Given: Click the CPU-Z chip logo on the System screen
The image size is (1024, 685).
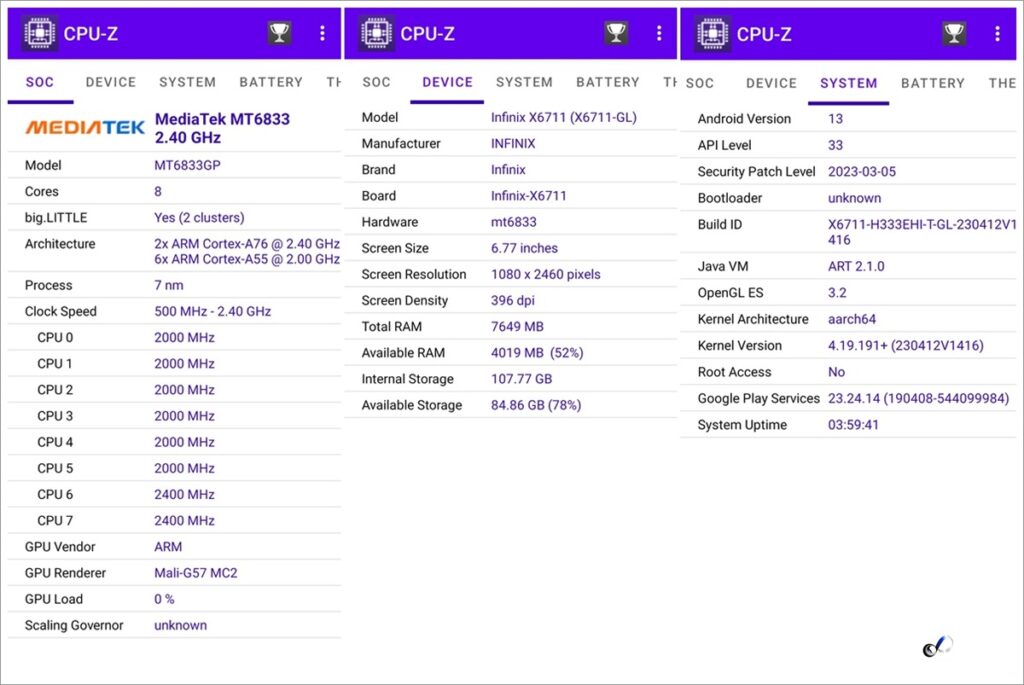Looking at the screenshot, I should [713, 33].
